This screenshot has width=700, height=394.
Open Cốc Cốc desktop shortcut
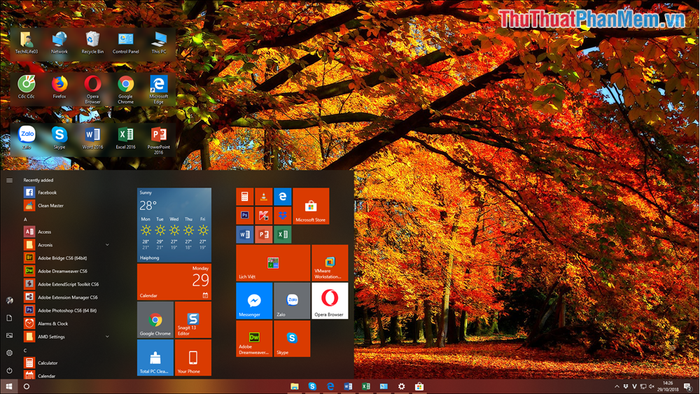pyautogui.click(x=26, y=87)
